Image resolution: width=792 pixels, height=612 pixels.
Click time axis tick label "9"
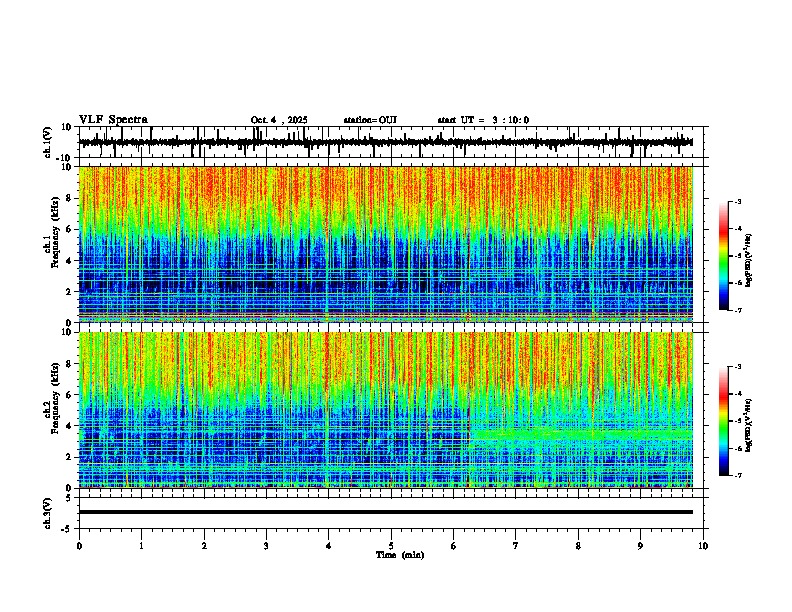(x=640, y=545)
